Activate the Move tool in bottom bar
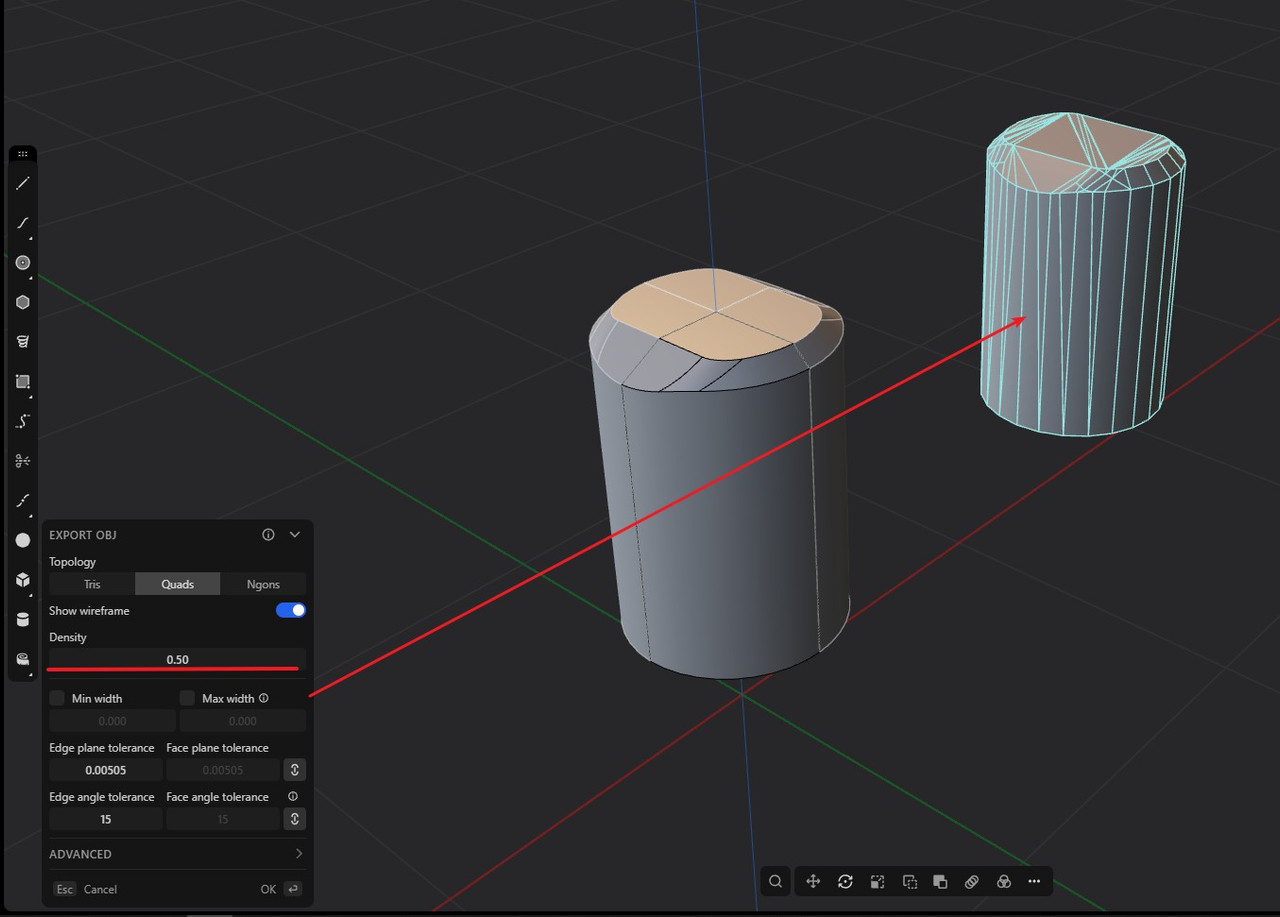 click(813, 881)
